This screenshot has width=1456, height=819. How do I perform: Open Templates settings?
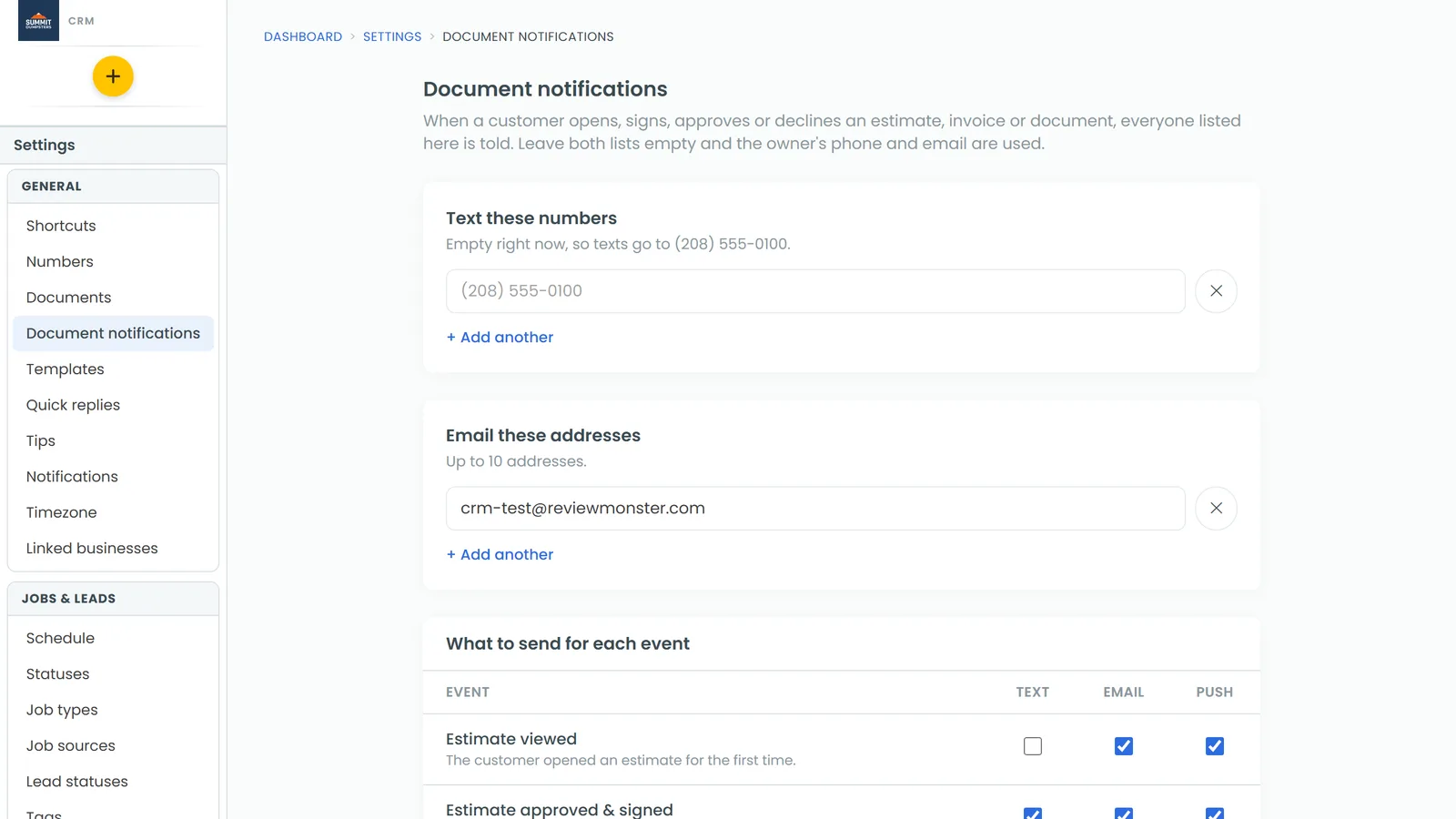(113, 369)
